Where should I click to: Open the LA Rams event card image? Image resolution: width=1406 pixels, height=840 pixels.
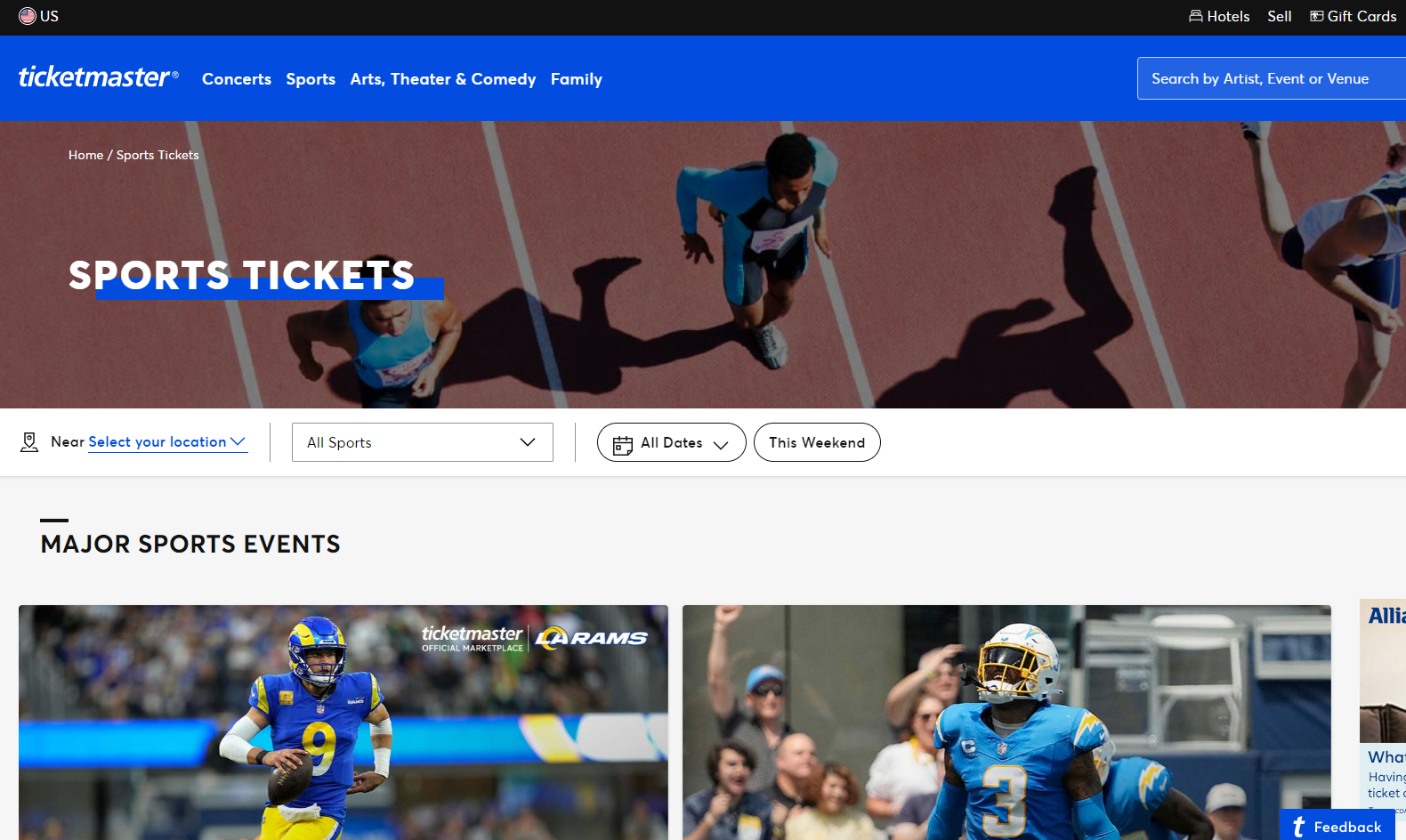point(343,723)
